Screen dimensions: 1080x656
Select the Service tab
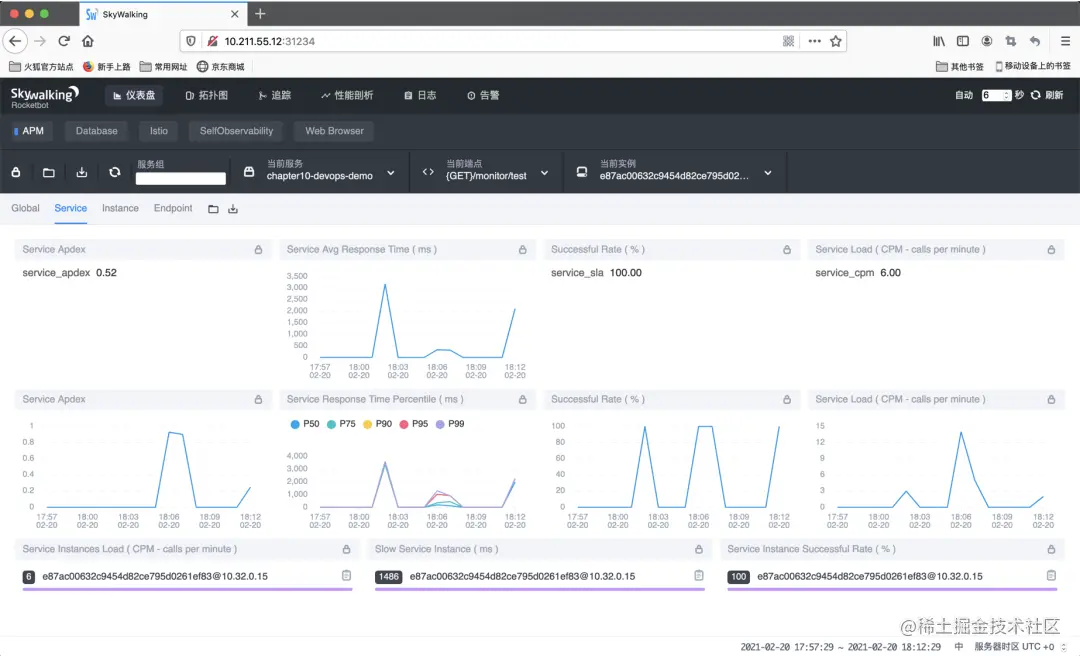(x=70, y=208)
